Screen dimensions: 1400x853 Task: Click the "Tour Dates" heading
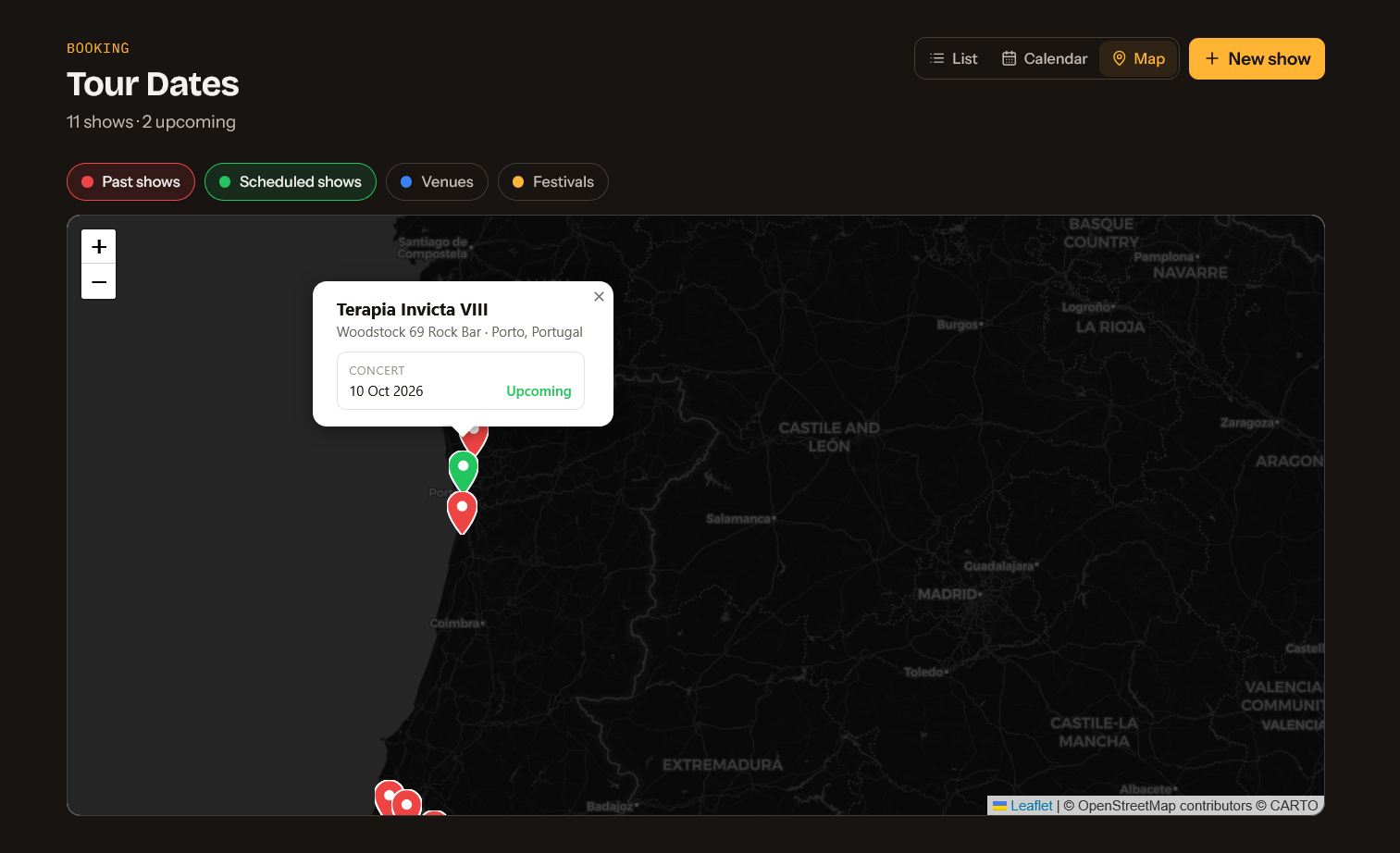(153, 84)
